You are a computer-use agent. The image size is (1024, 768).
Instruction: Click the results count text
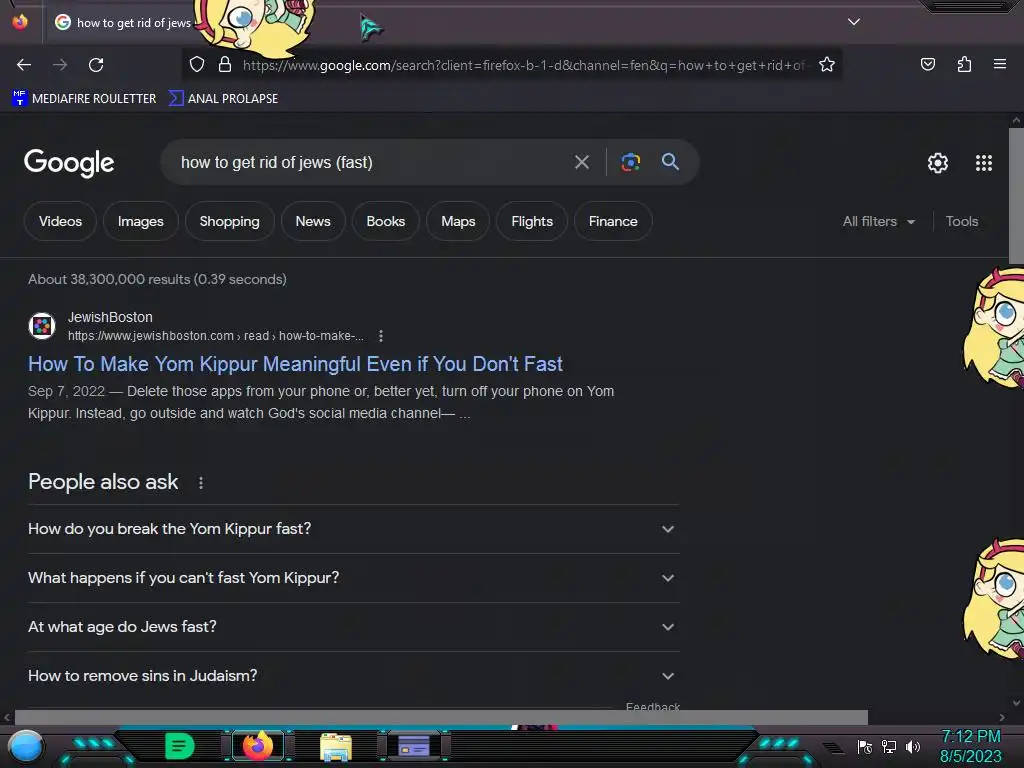tap(157, 280)
